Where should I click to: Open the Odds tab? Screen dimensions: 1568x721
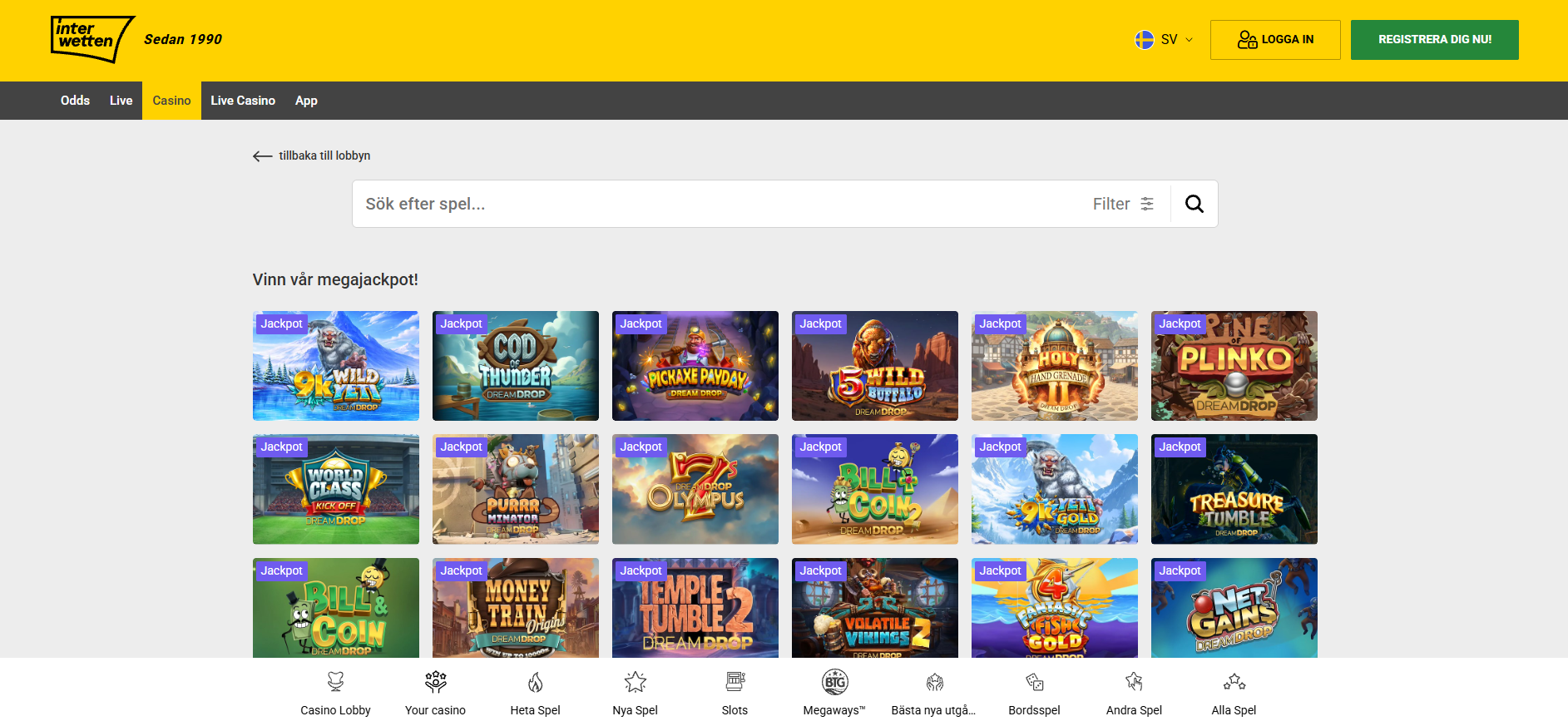click(x=75, y=101)
